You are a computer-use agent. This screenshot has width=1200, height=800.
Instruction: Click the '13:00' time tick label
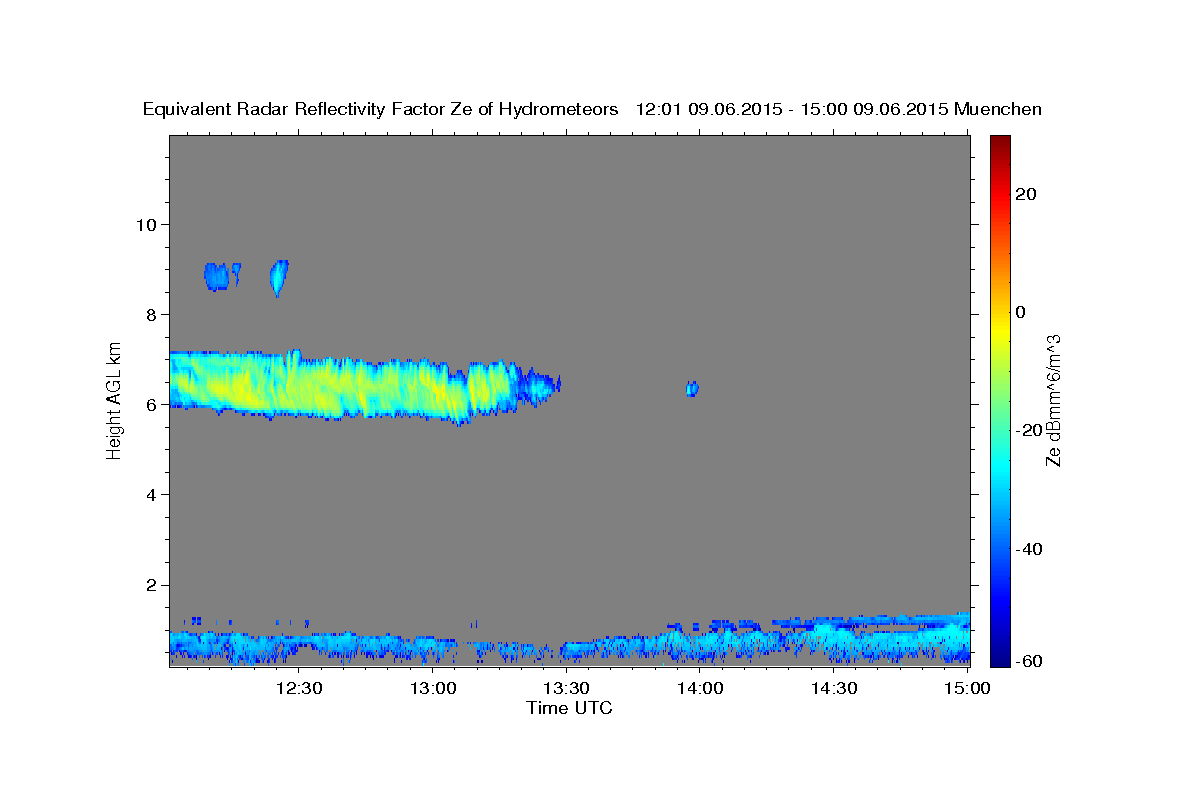(433, 688)
